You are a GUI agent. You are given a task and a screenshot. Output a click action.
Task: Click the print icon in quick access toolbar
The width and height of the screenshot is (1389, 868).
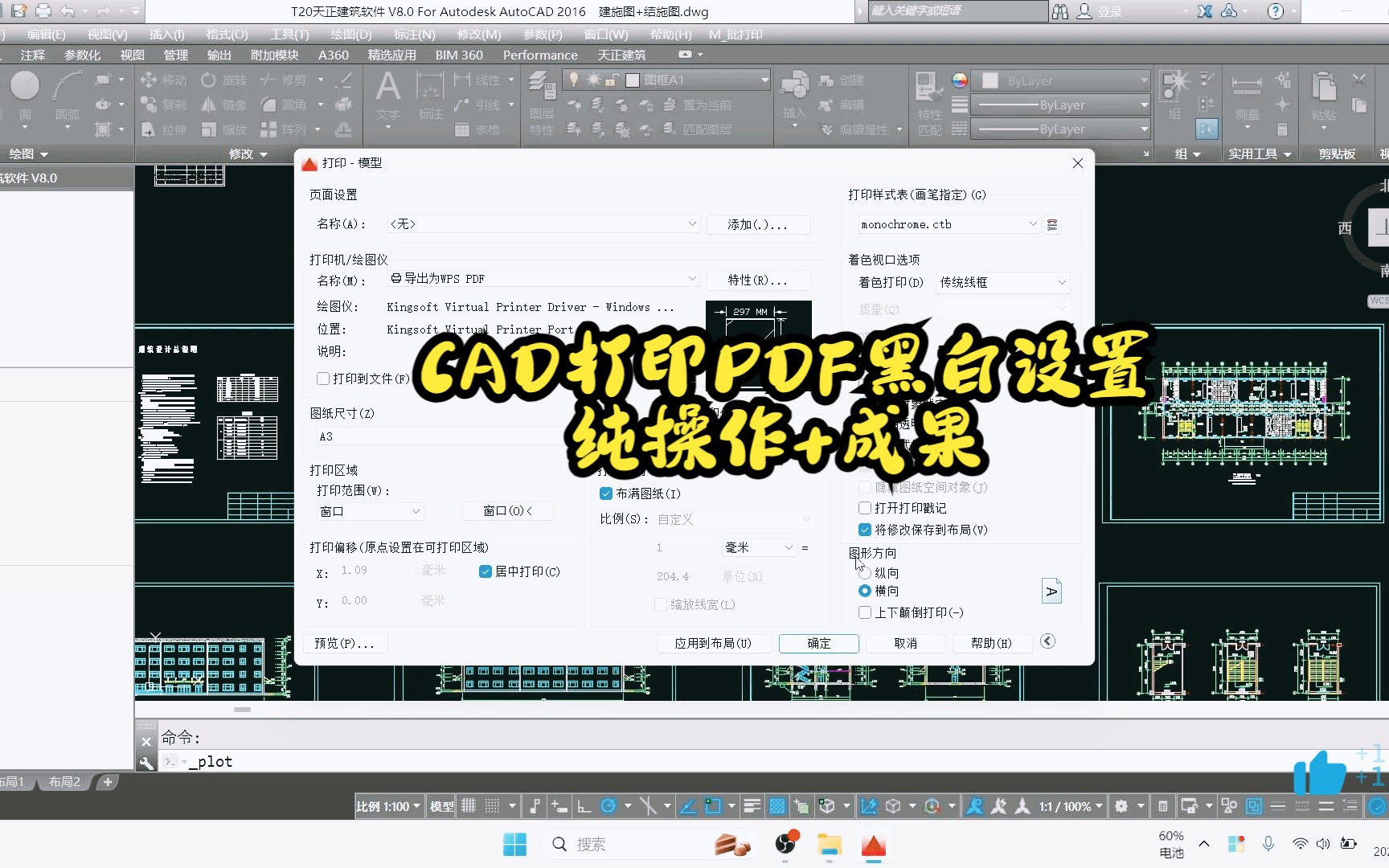point(43,11)
